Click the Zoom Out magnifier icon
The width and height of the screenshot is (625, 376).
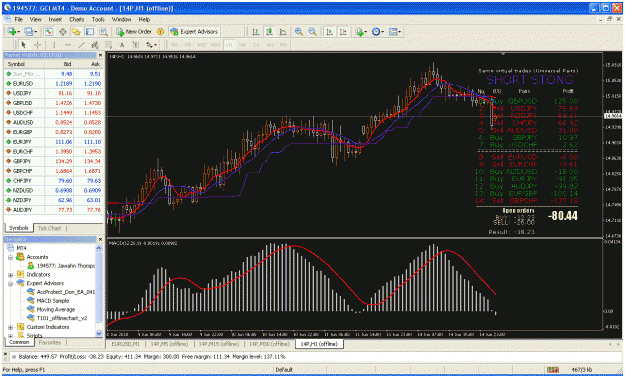312,31
